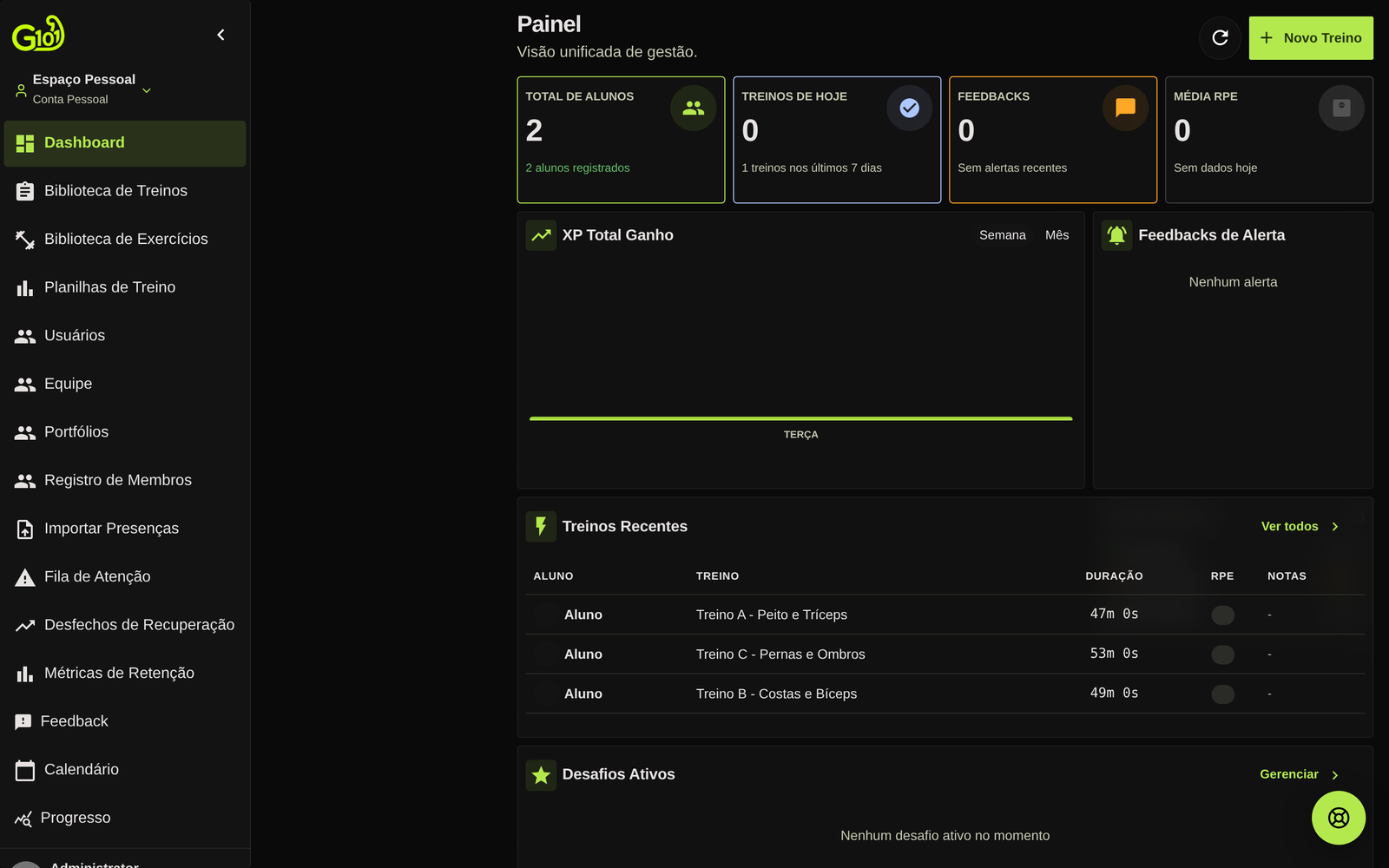Viewport: 1389px width, 868px height.
Task: Open Biblioteca de Treinos
Action: click(x=125, y=191)
